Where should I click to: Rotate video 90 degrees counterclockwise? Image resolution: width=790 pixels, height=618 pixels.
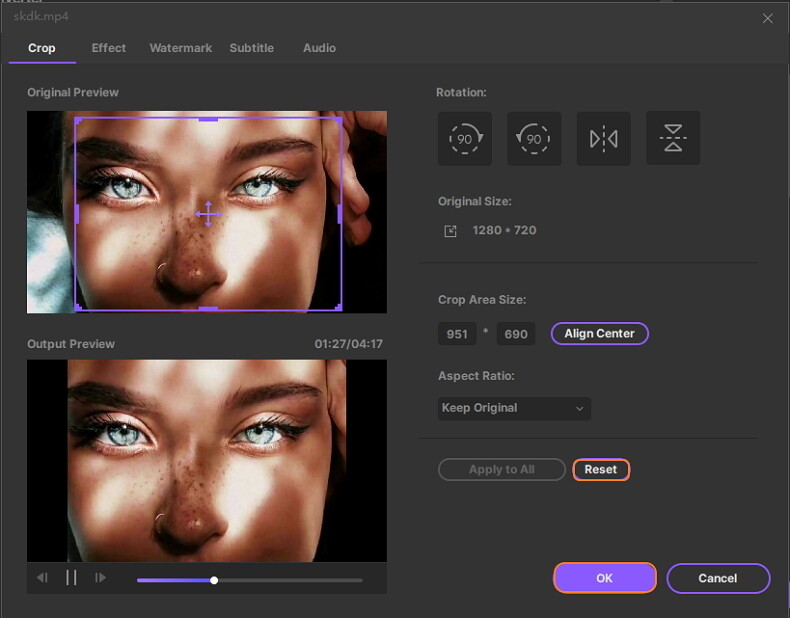point(534,138)
